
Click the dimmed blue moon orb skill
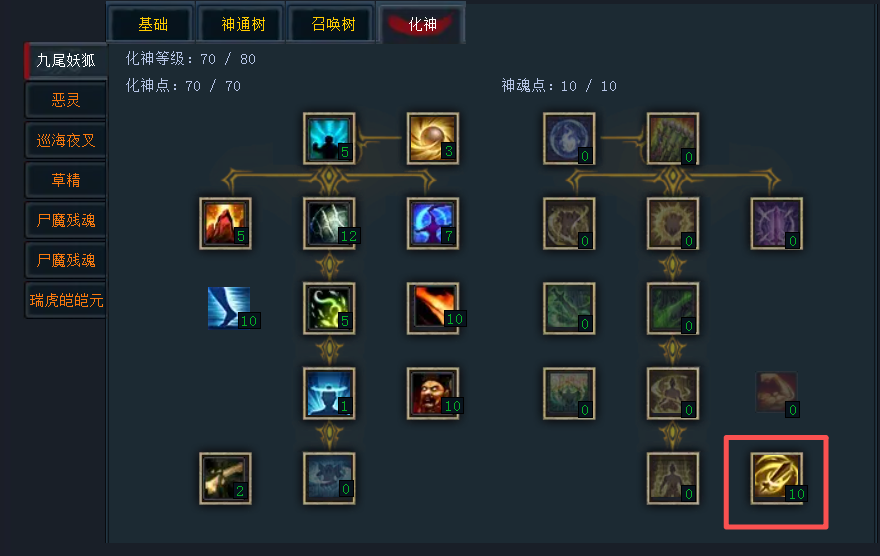(x=569, y=139)
